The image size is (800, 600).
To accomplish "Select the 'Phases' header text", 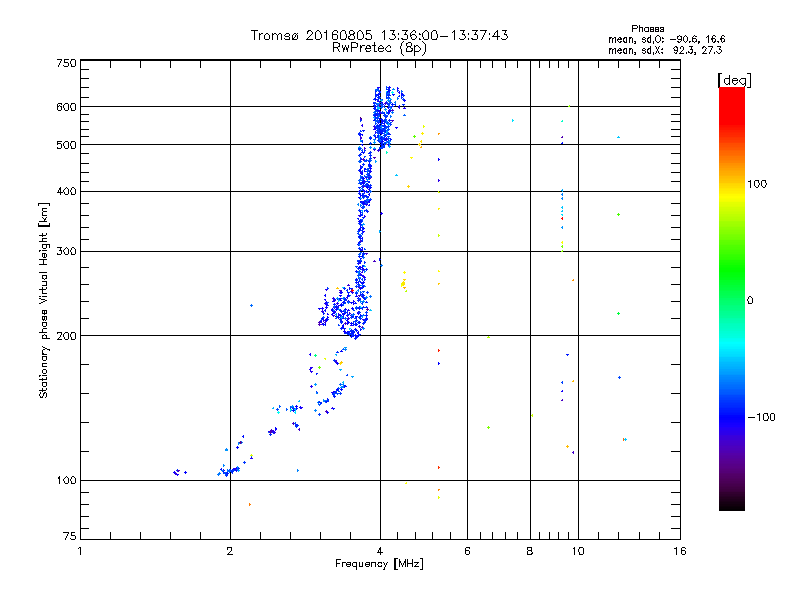I will pos(647,29).
